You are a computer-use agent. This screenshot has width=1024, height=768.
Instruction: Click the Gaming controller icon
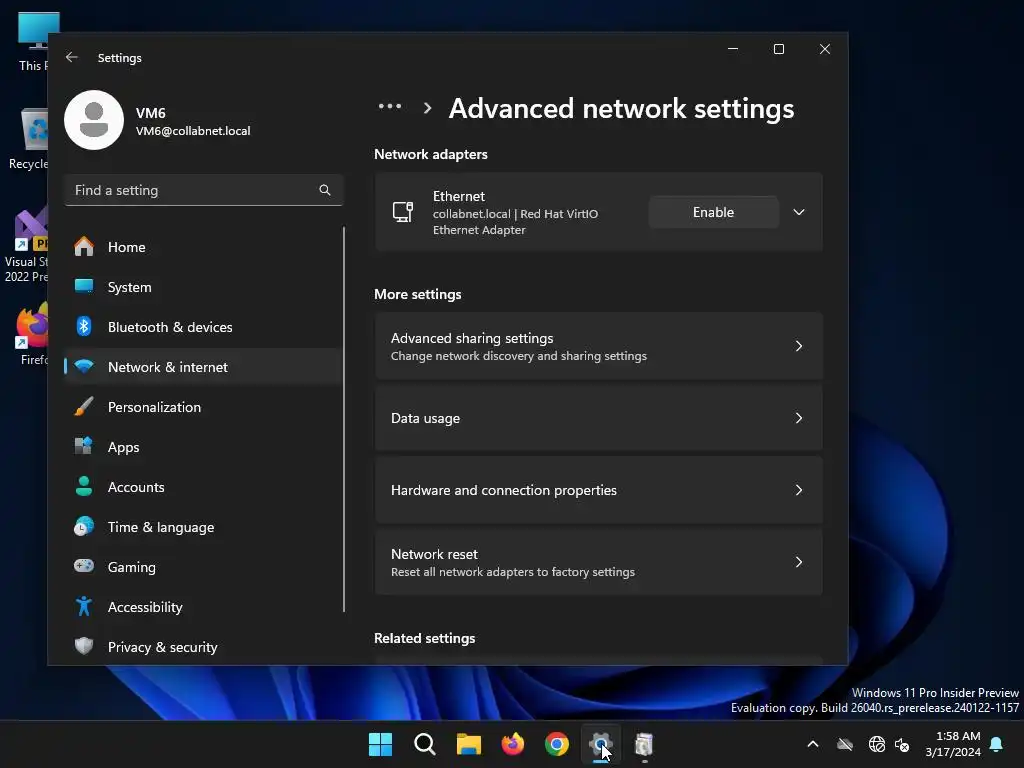pos(84,566)
